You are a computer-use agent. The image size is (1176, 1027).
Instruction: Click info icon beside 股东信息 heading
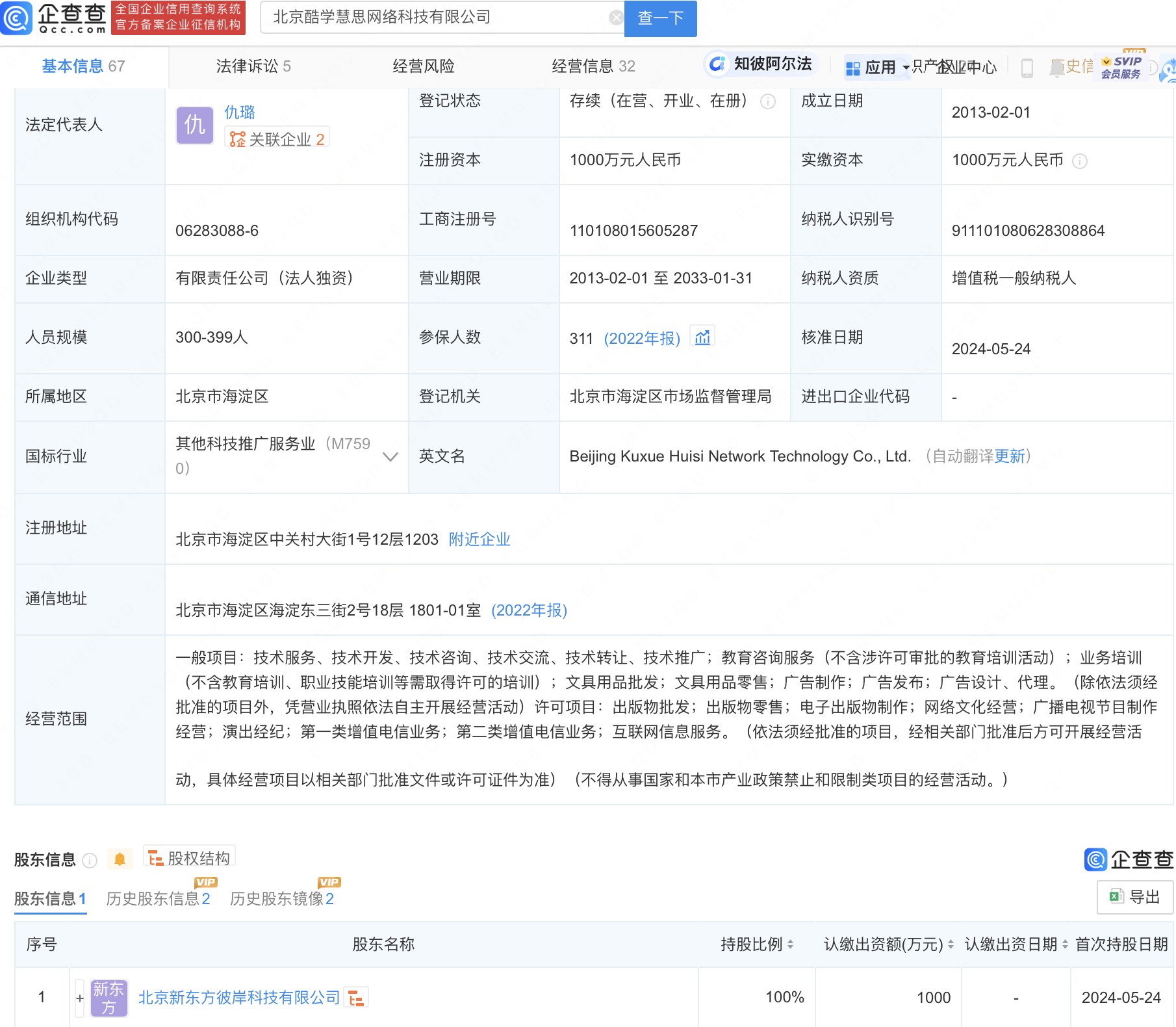tap(90, 861)
